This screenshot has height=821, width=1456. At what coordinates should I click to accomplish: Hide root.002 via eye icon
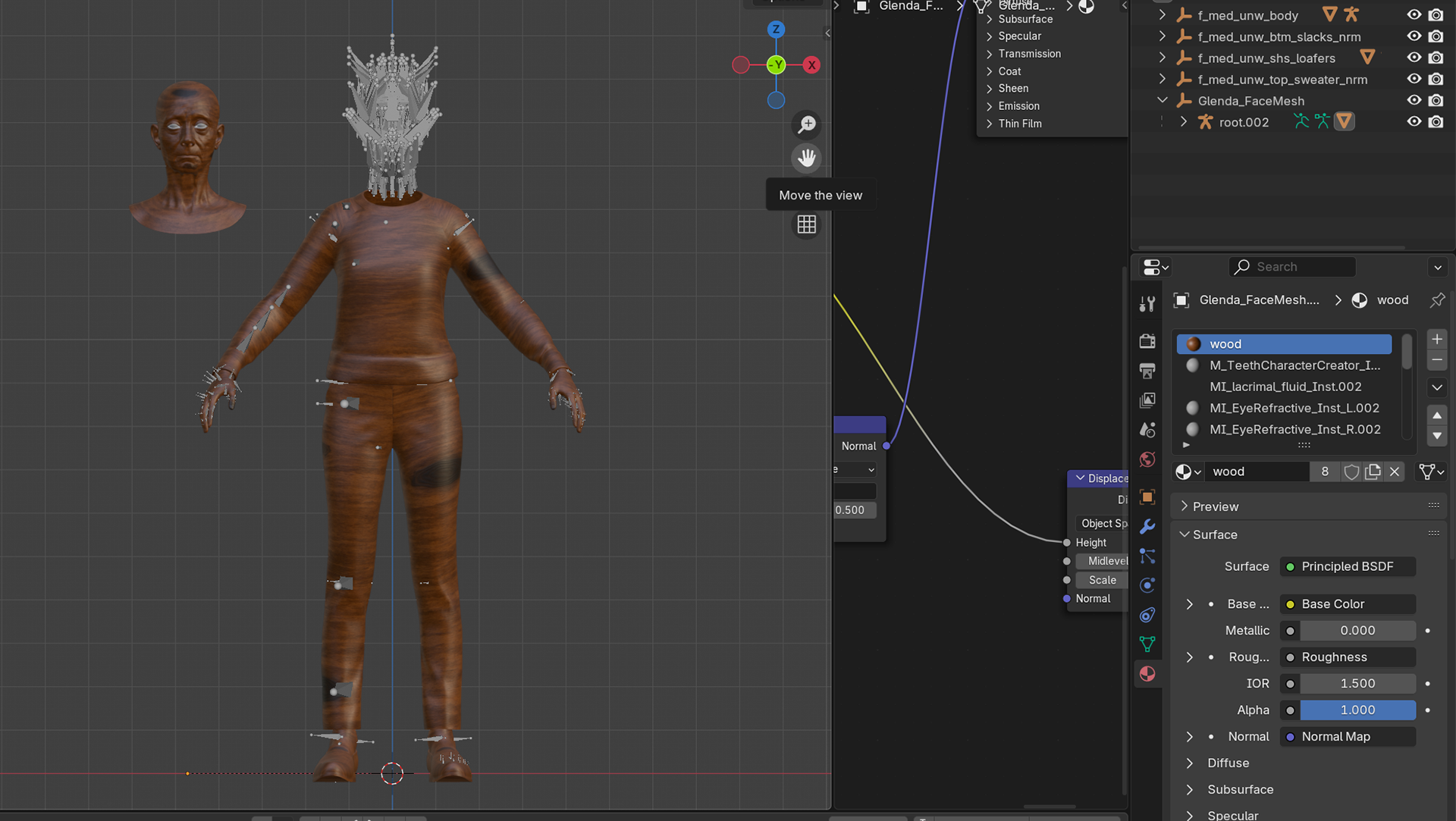[1414, 121]
